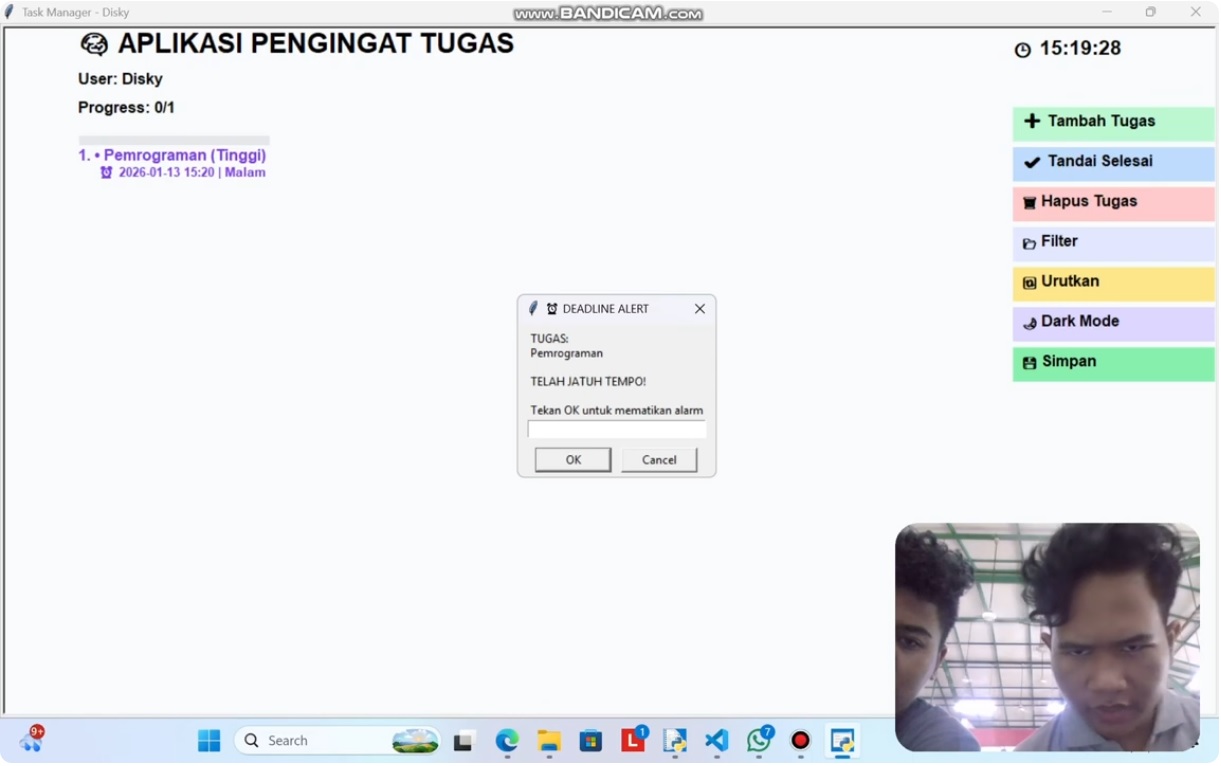The width and height of the screenshot is (1221, 766).
Task: Click the sort icon on Urutkan
Action: click(1029, 281)
